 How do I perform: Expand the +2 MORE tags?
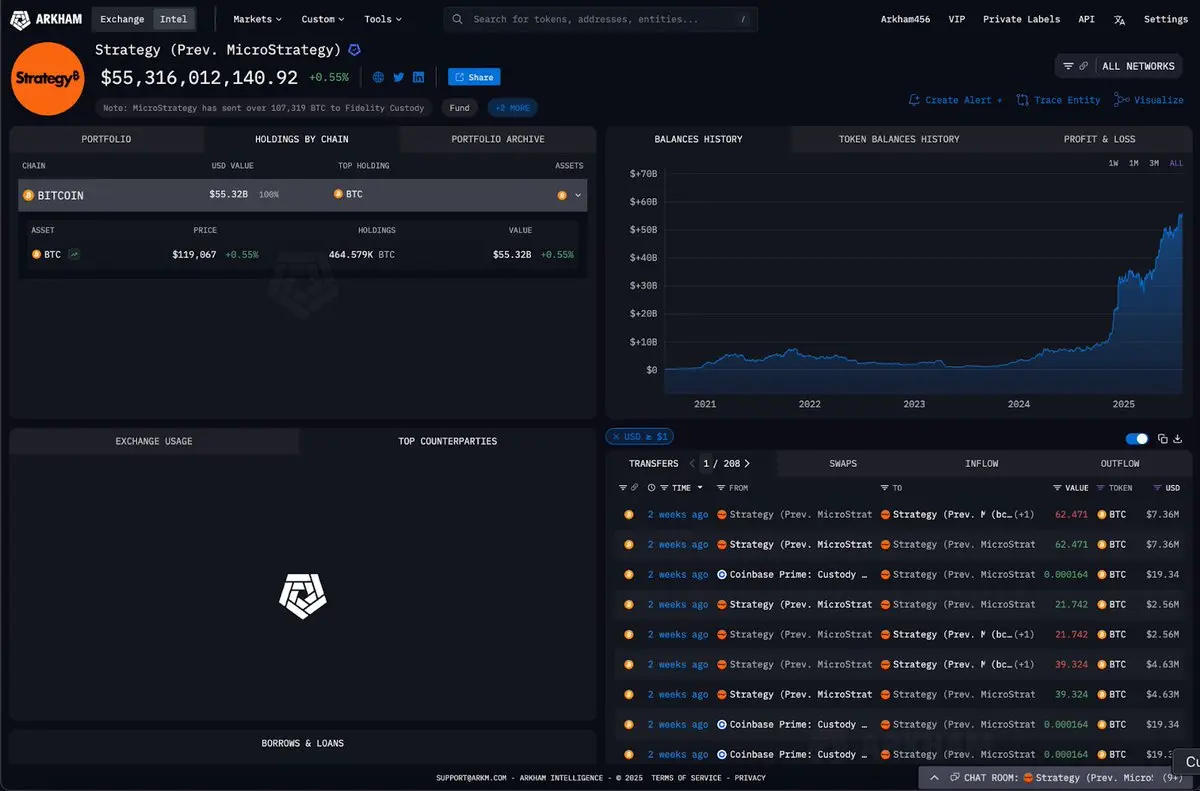(x=512, y=108)
